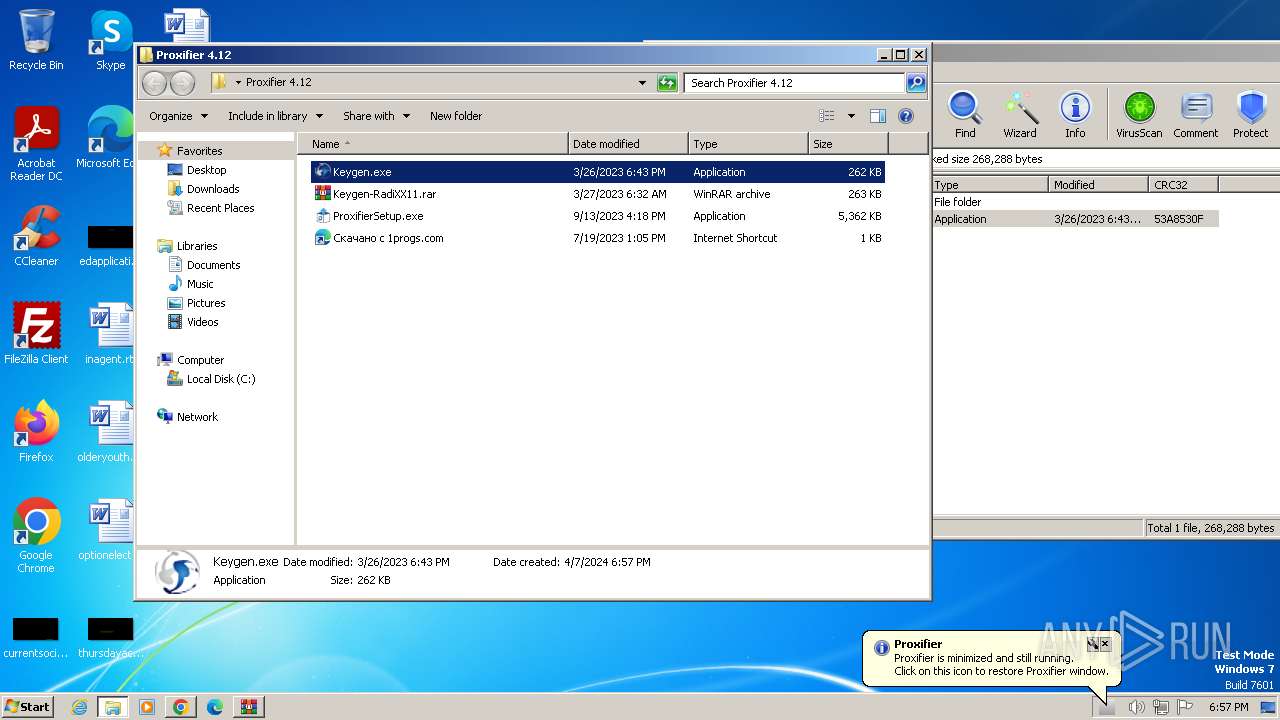
Task: Open the Organize dropdown menu
Action: point(178,116)
